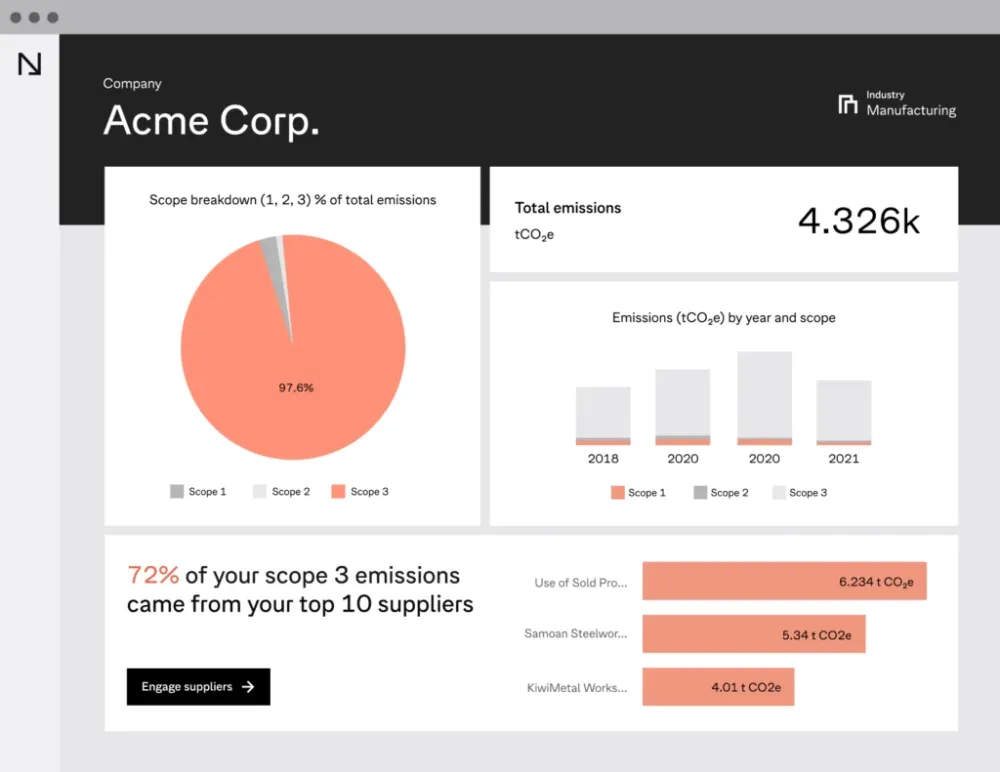Select the Industry Manufacturing building icon
1000x772 pixels.
846,103
